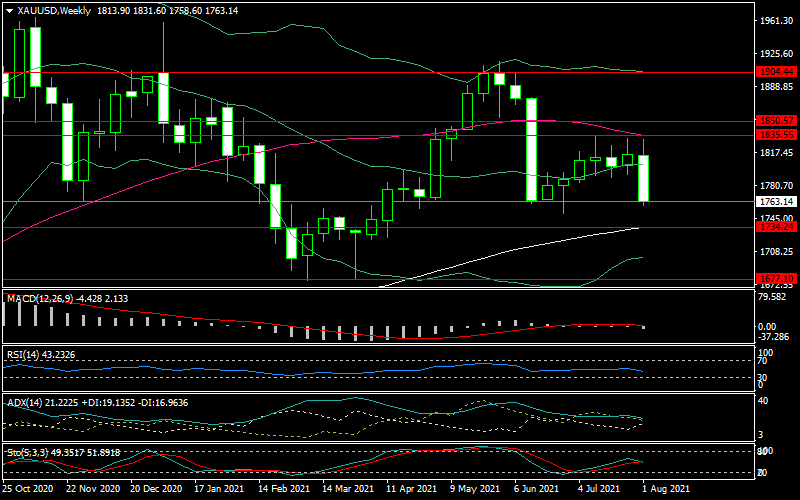
Task: Click the 1 Aug 2021 date label
Action: (666, 488)
